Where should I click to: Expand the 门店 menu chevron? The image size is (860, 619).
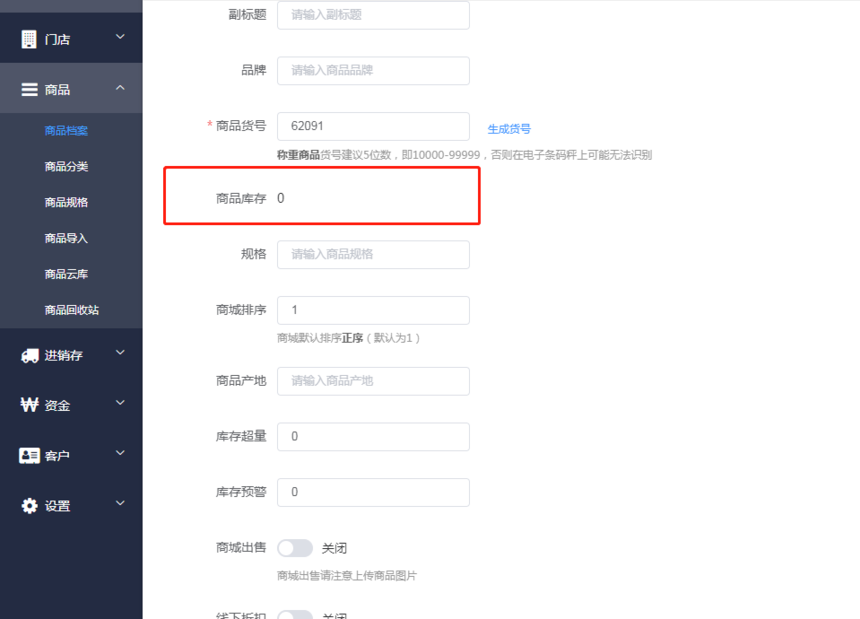(120, 37)
